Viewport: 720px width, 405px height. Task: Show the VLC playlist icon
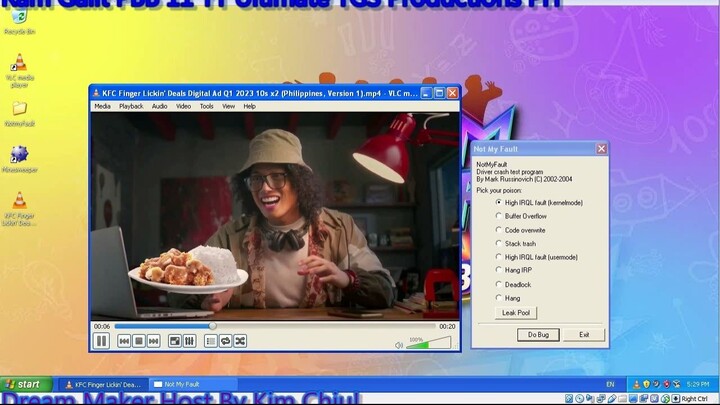211,341
